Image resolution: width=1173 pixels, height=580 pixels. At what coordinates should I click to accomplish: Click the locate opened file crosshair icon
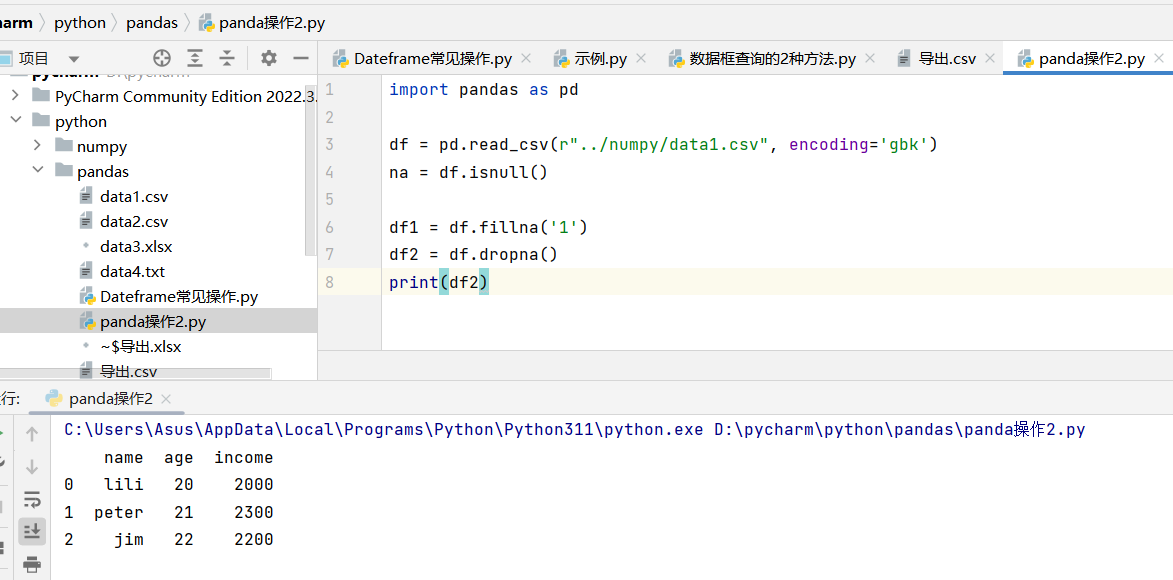(161, 58)
